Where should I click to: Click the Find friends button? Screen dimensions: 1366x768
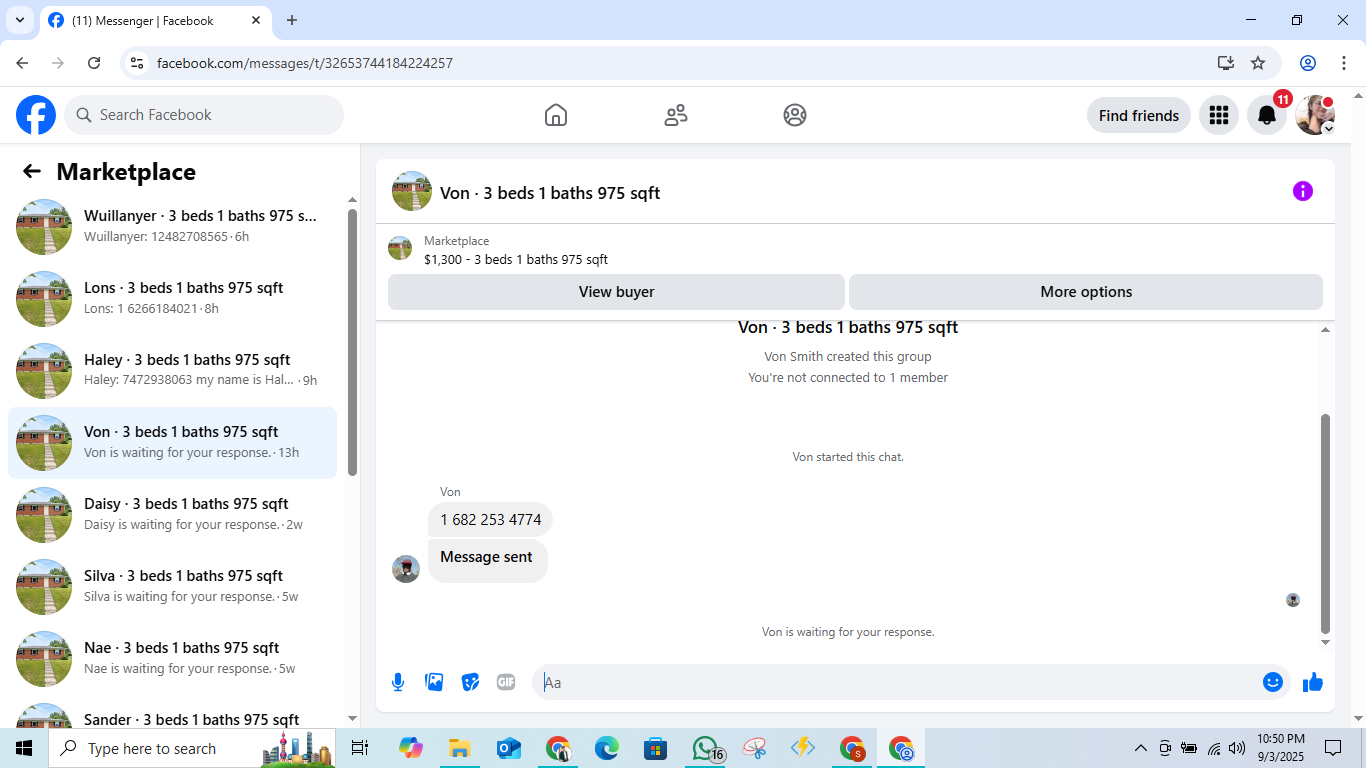tap(1139, 115)
